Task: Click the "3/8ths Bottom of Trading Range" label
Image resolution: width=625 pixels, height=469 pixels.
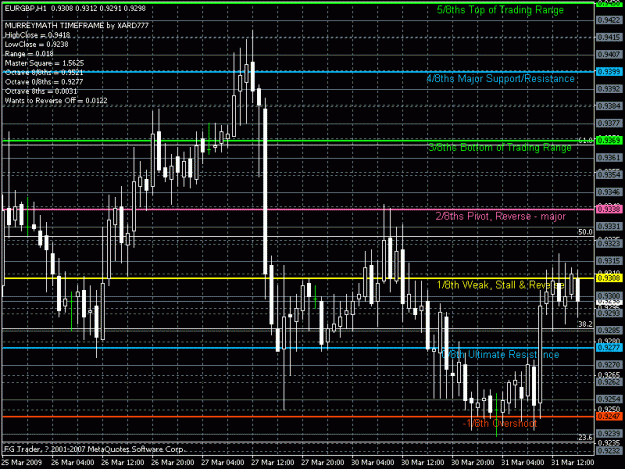Action: [500, 148]
